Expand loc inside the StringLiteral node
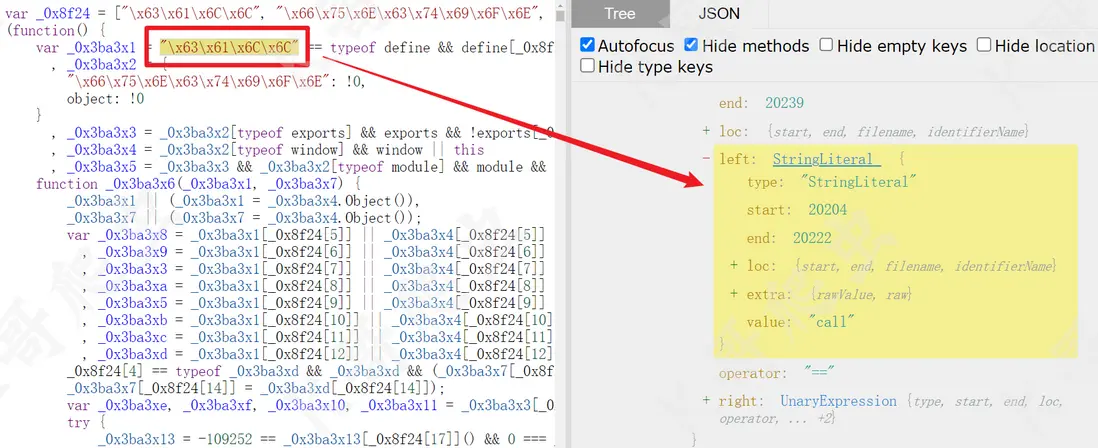 click(735, 266)
